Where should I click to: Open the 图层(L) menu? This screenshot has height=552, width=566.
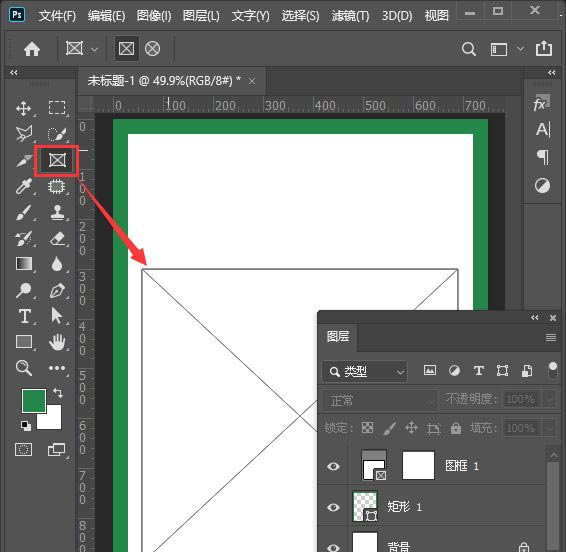pos(201,16)
